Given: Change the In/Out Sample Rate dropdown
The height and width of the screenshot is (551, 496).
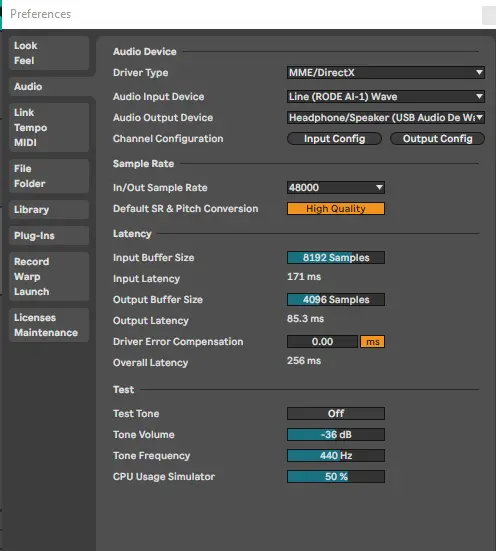Looking at the screenshot, I should pos(336,188).
